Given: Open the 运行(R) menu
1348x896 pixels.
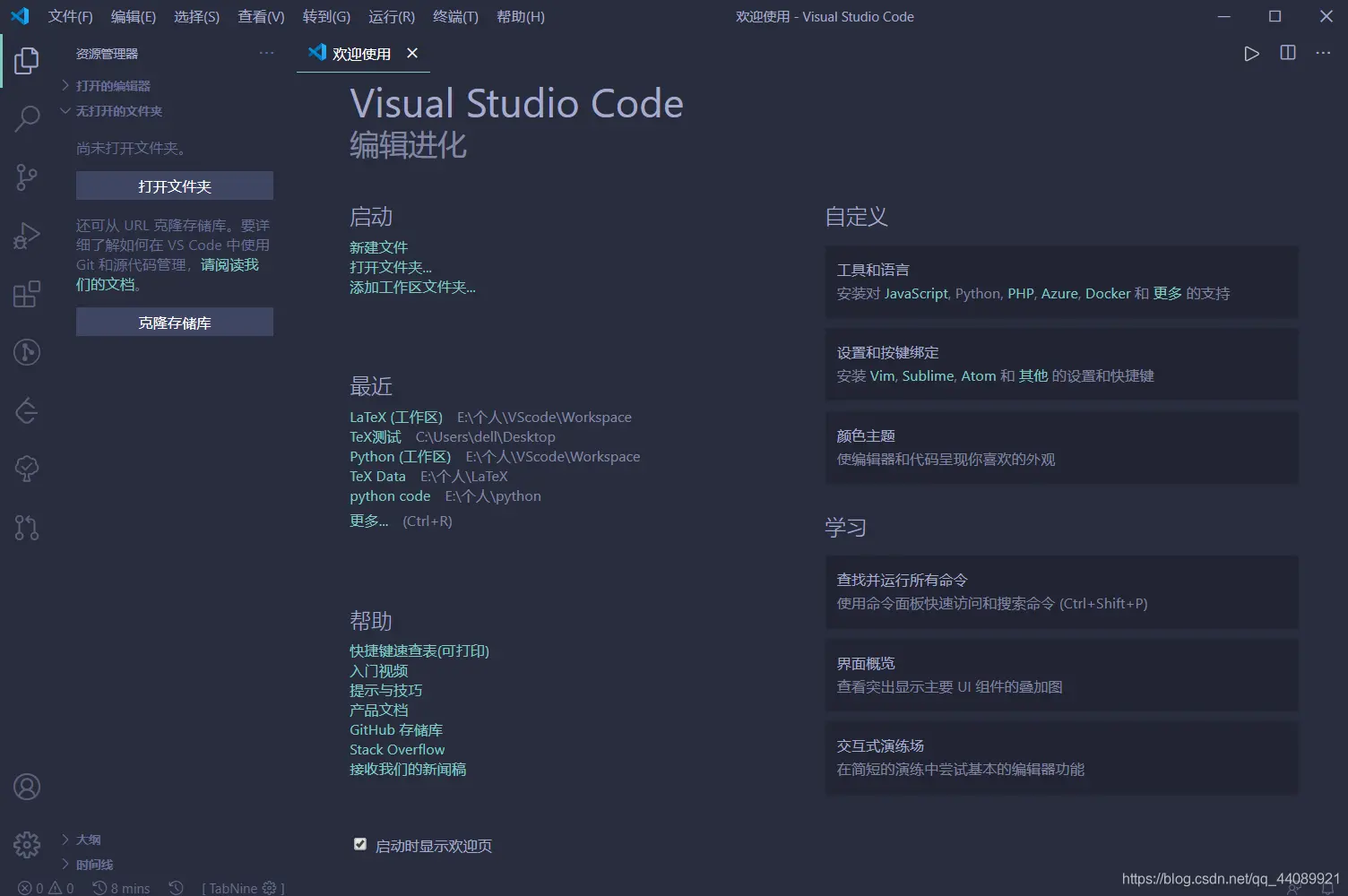Looking at the screenshot, I should (392, 16).
